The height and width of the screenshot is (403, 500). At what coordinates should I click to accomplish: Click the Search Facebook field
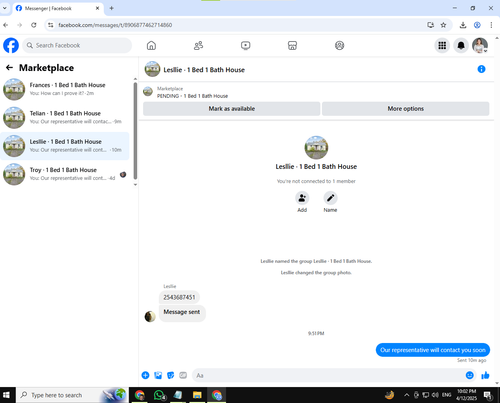[77, 45]
